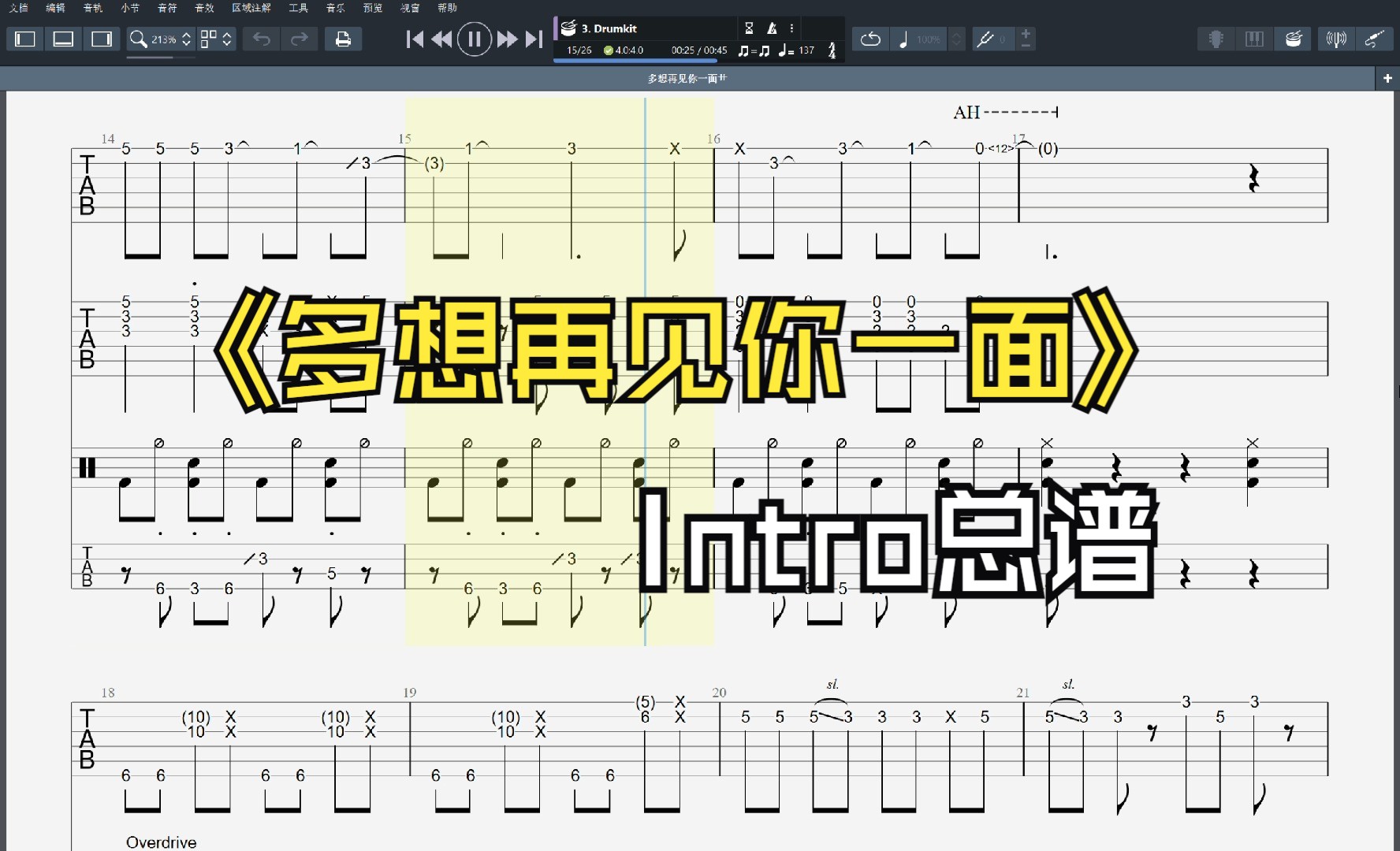Viewport: 1400px width, 851px height.
Task: Expand the layout mode stepper arrows
Action: (227, 39)
